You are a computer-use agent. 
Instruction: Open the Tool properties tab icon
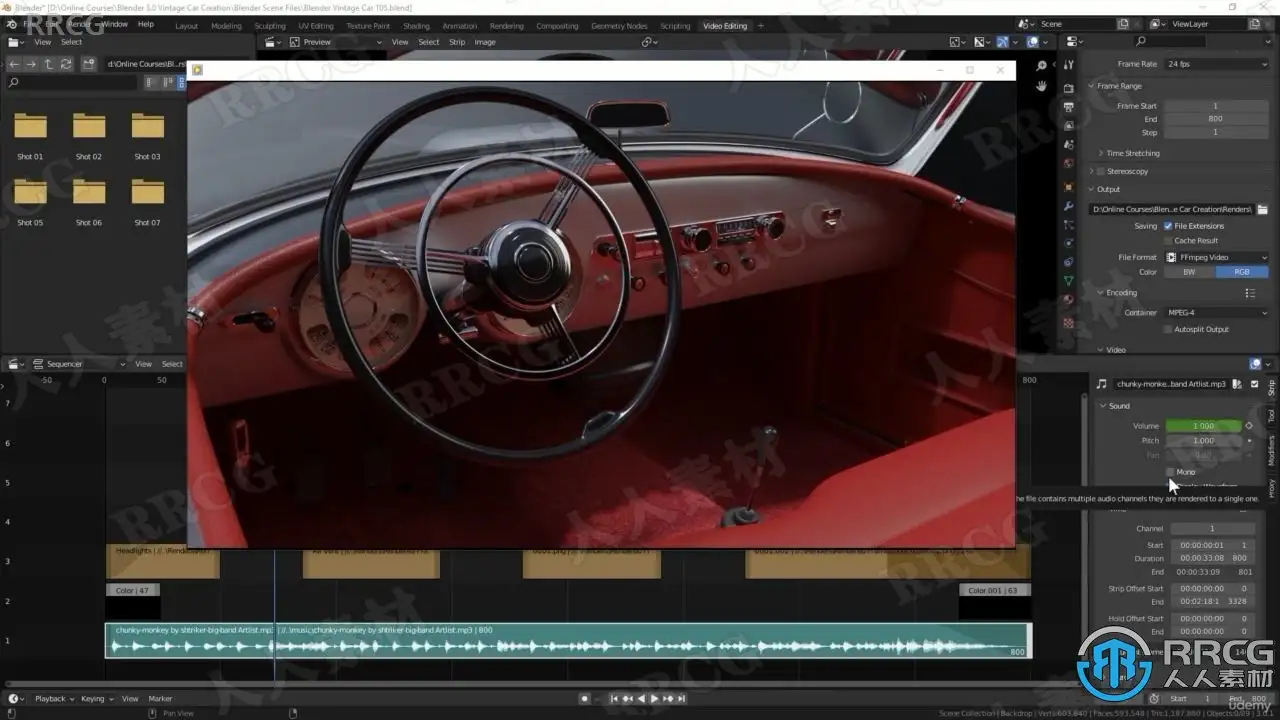[1068, 65]
